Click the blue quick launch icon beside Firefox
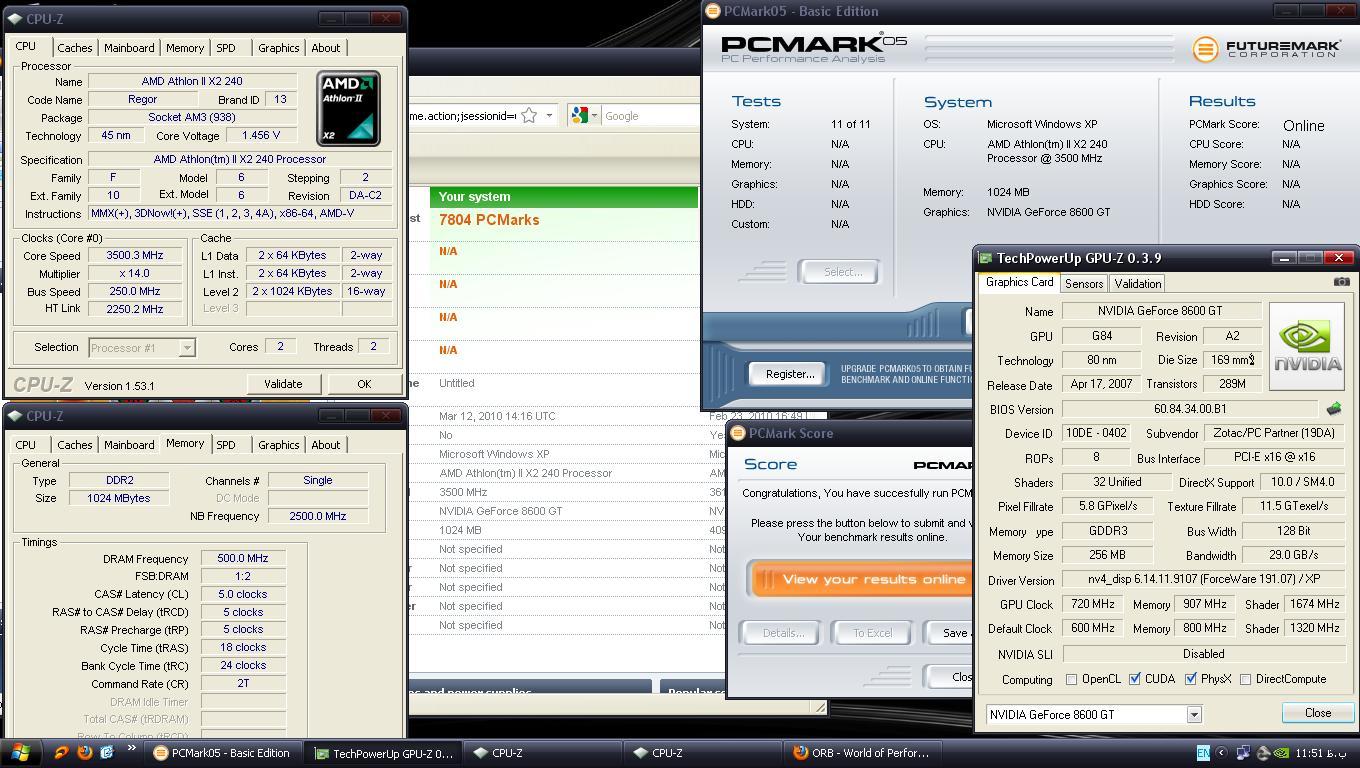Image resolution: width=1360 pixels, height=768 pixels. [107, 753]
